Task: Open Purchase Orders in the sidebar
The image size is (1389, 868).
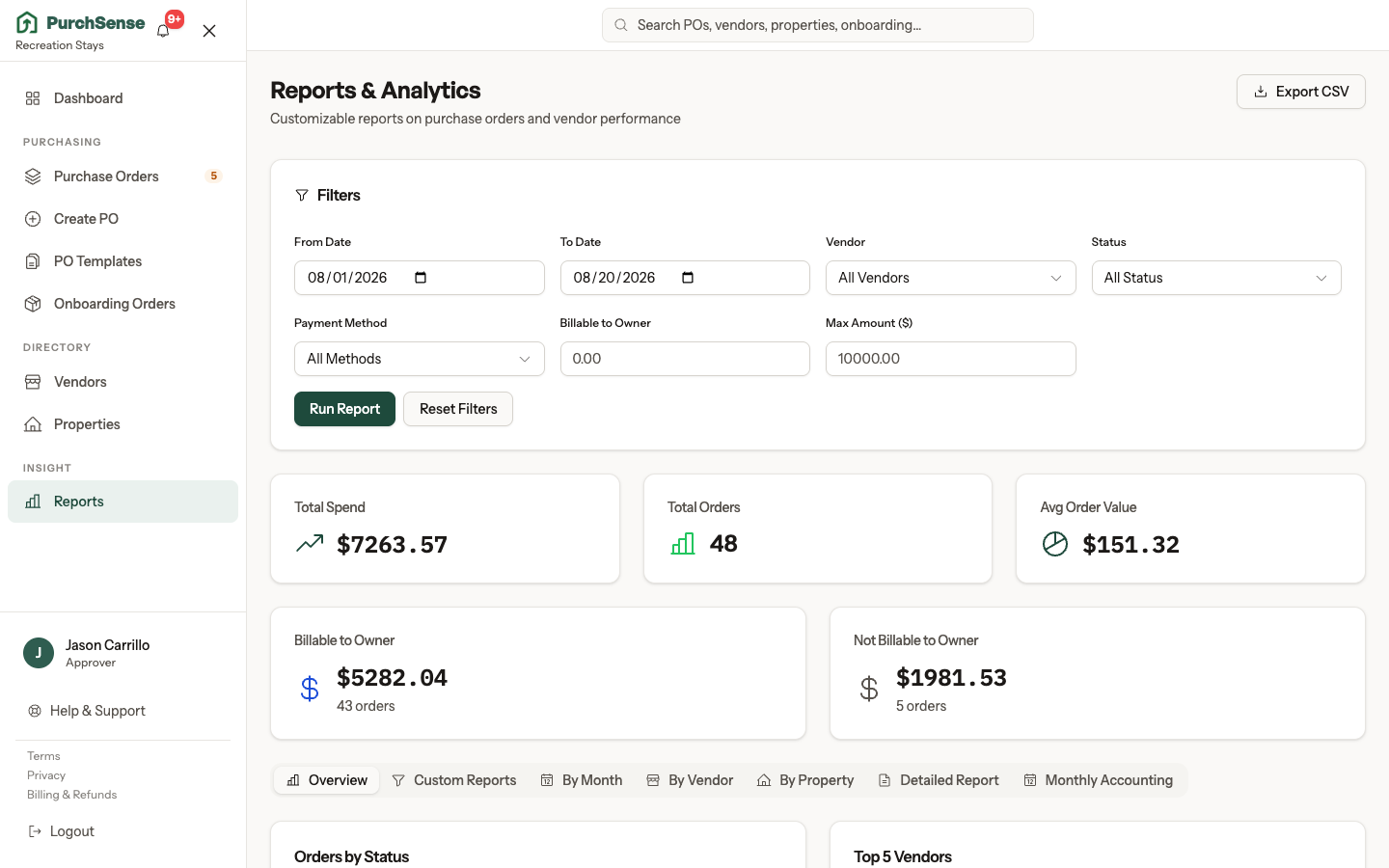Action: coord(123,176)
